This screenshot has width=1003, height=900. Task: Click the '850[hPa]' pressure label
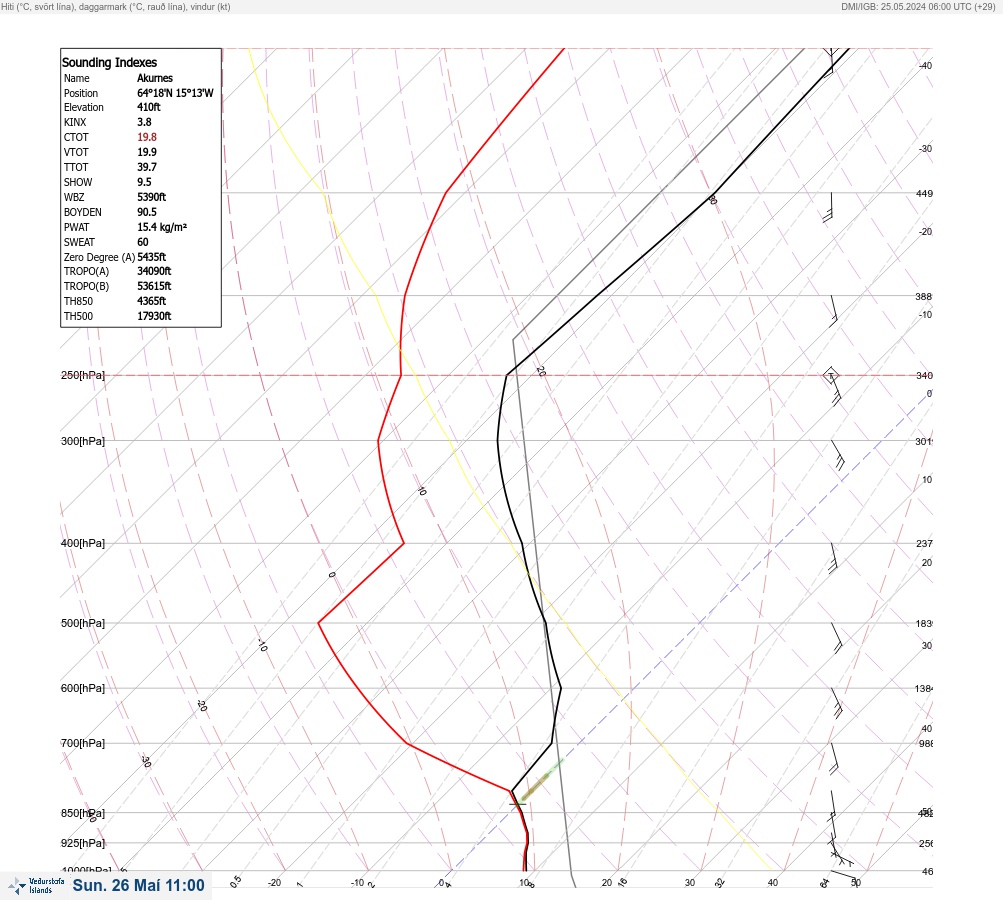[83, 813]
